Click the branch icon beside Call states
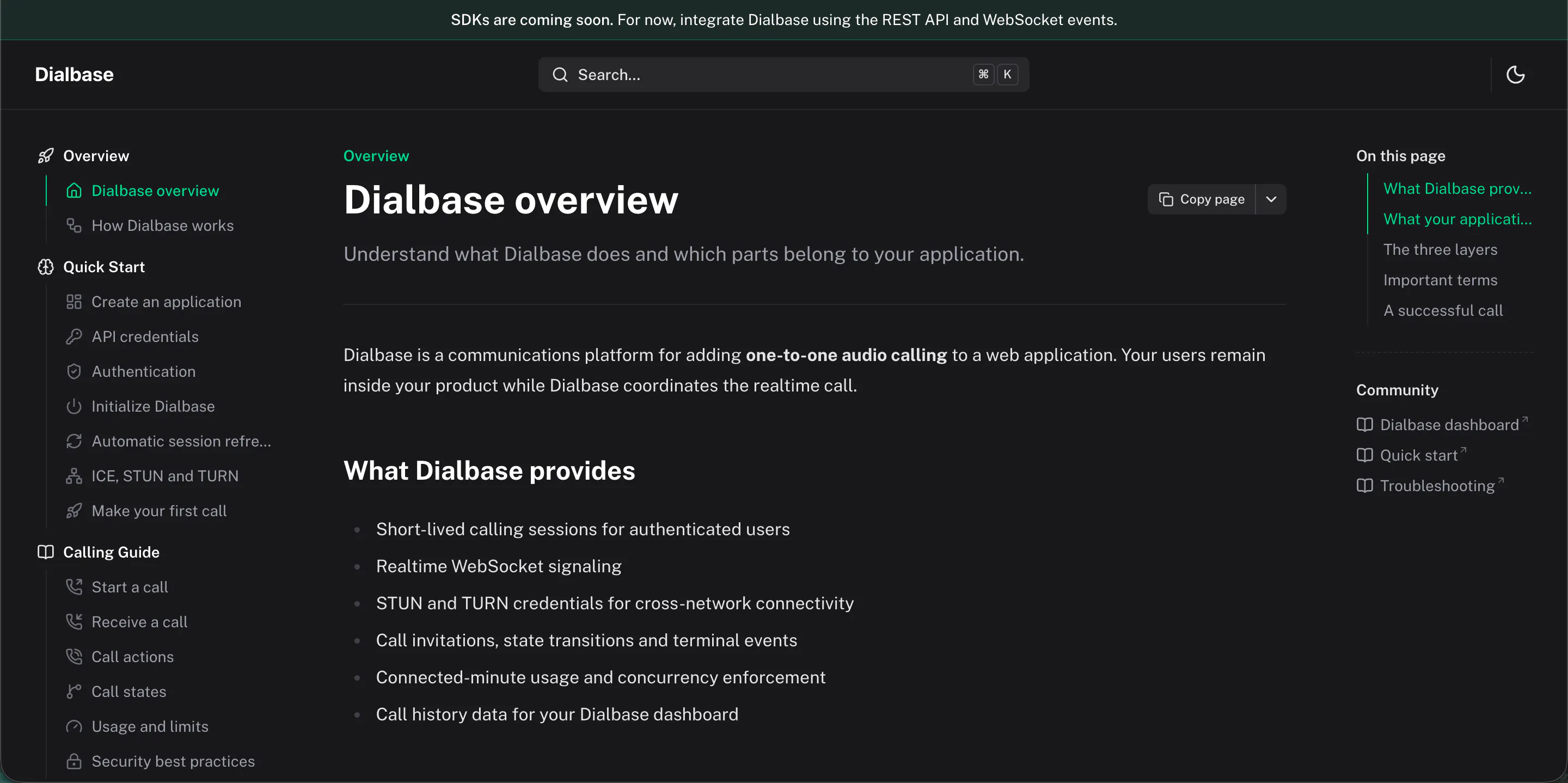Viewport: 1568px width, 783px height. pyautogui.click(x=73, y=691)
